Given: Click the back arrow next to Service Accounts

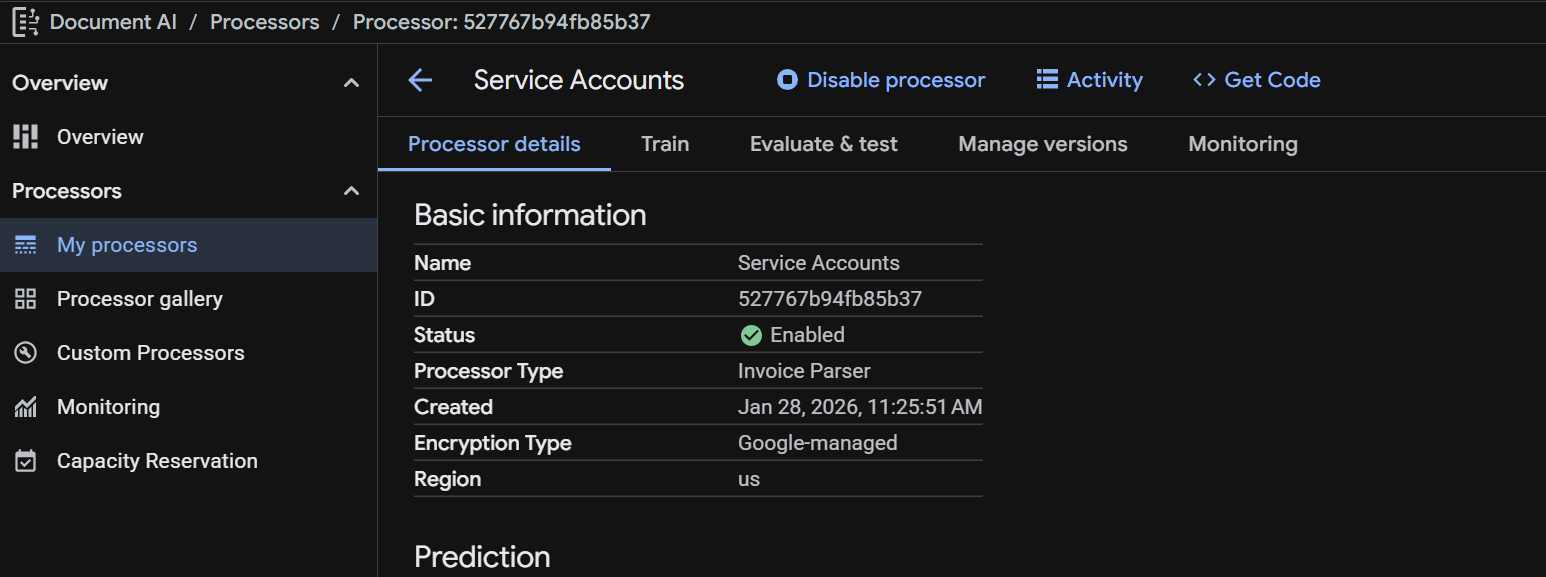Looking at the screenshot, I should (420, 81).
